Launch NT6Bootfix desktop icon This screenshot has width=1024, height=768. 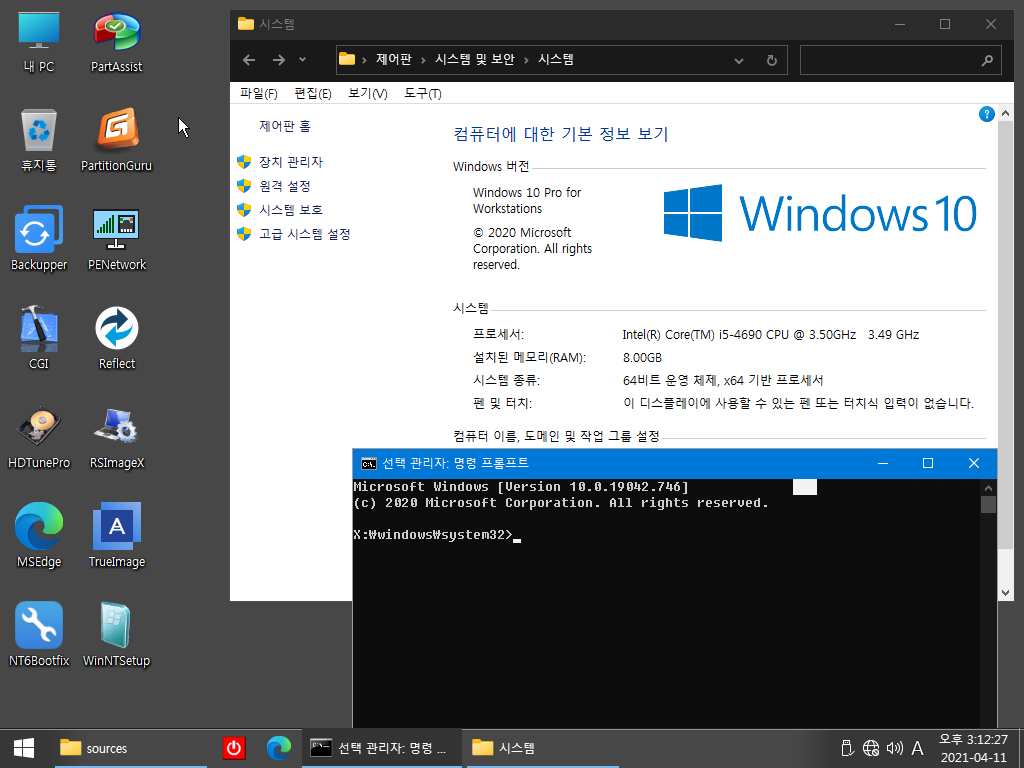click(39, 634)
